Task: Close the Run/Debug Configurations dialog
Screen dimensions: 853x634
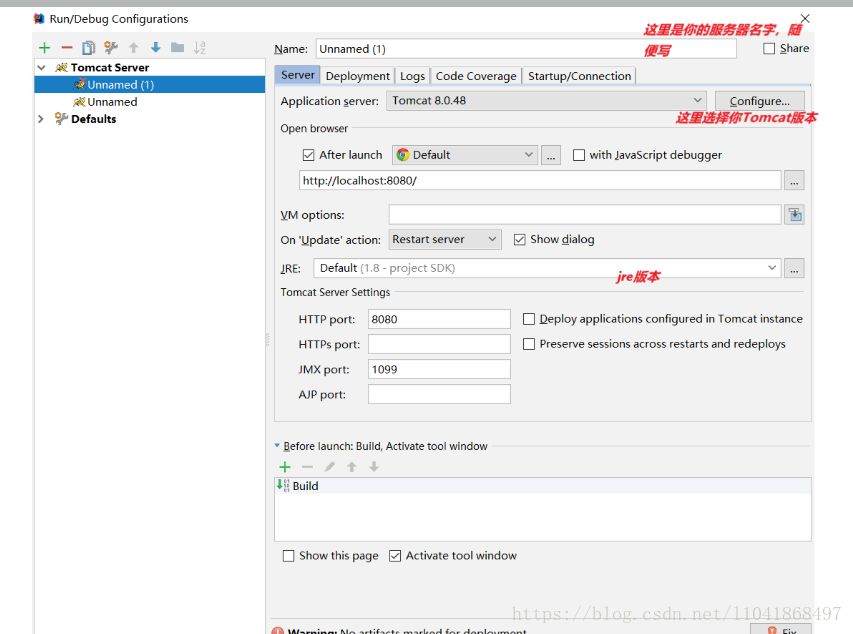Action: pyautogui.click(x=805, y=19)
